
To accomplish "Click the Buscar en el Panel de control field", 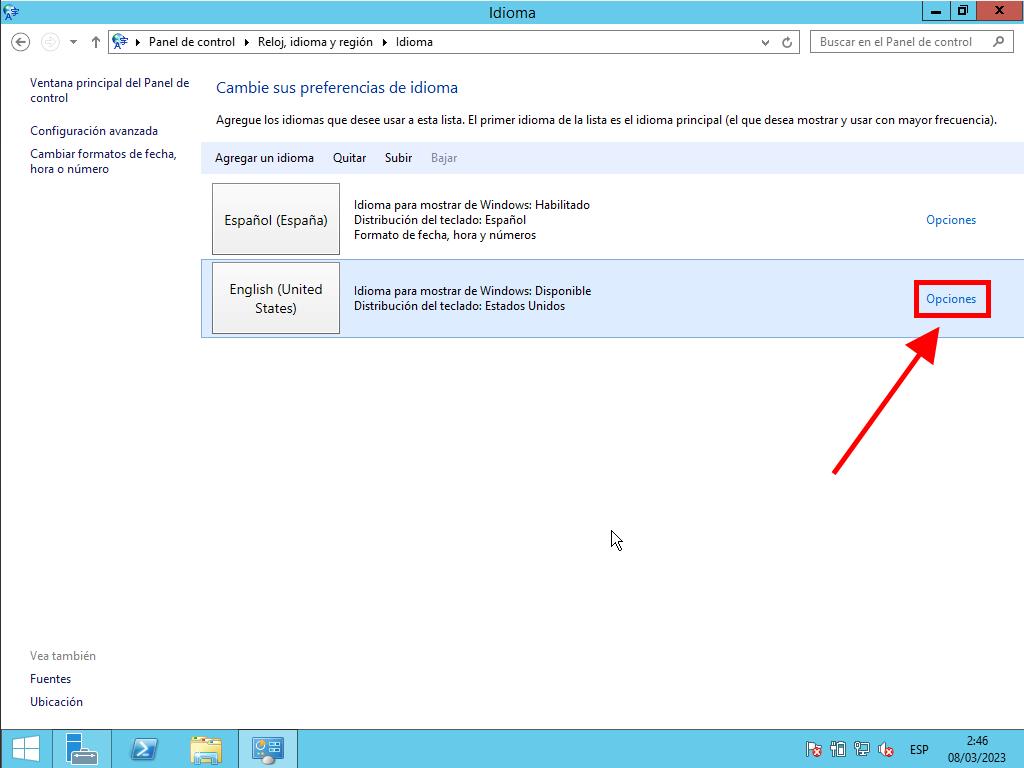I will [902, 42].
